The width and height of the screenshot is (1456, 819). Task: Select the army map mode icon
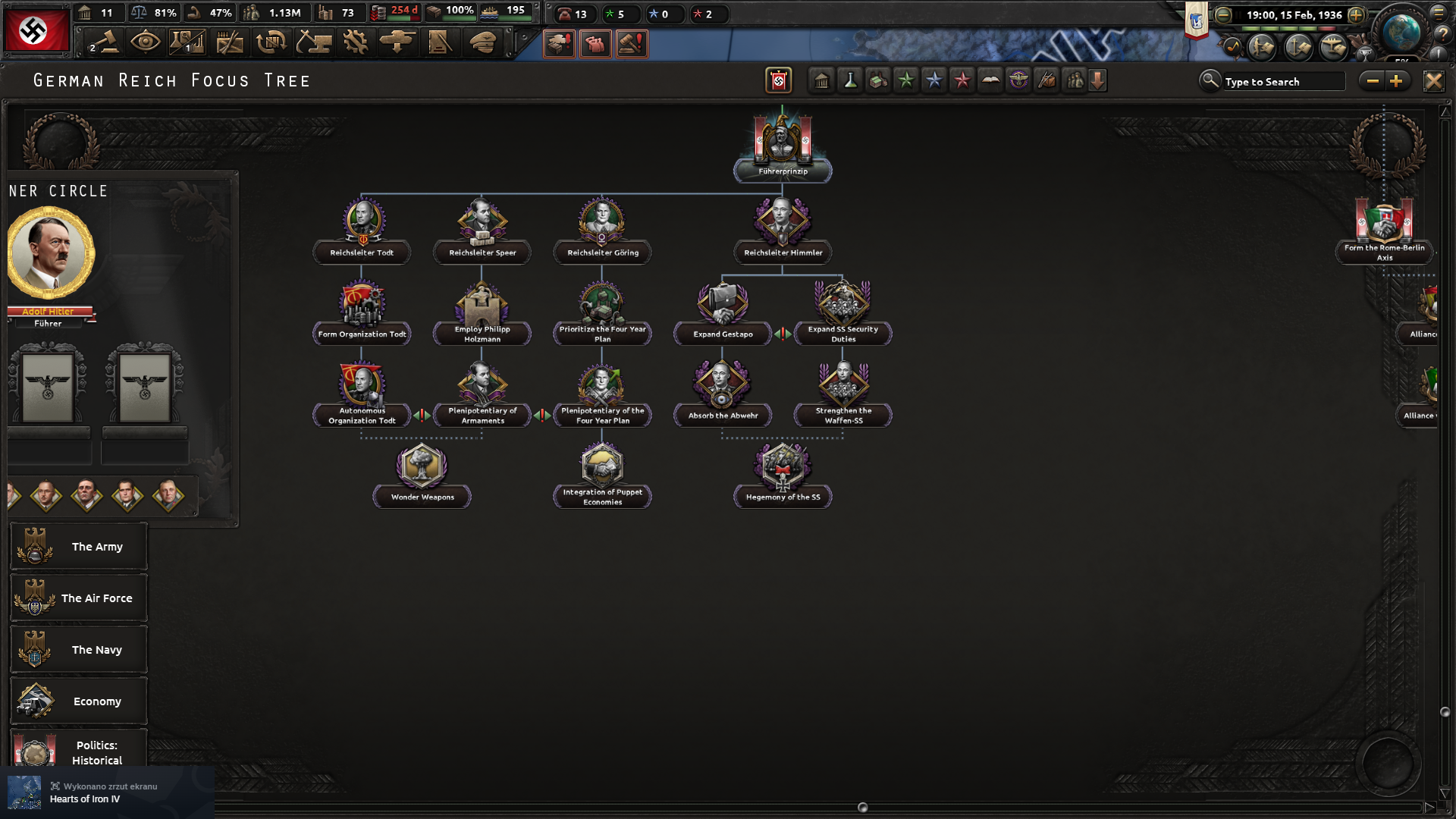[1262, 47]
